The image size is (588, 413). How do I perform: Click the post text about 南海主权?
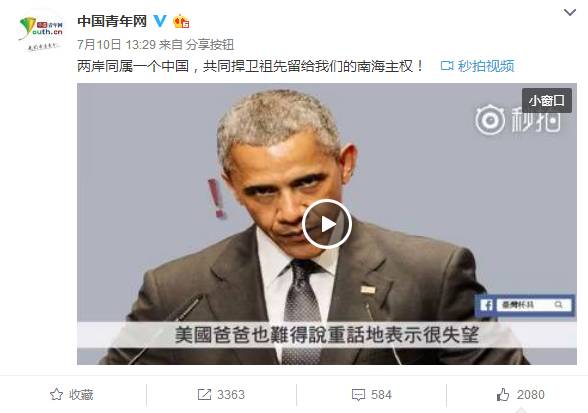[250, 66]
